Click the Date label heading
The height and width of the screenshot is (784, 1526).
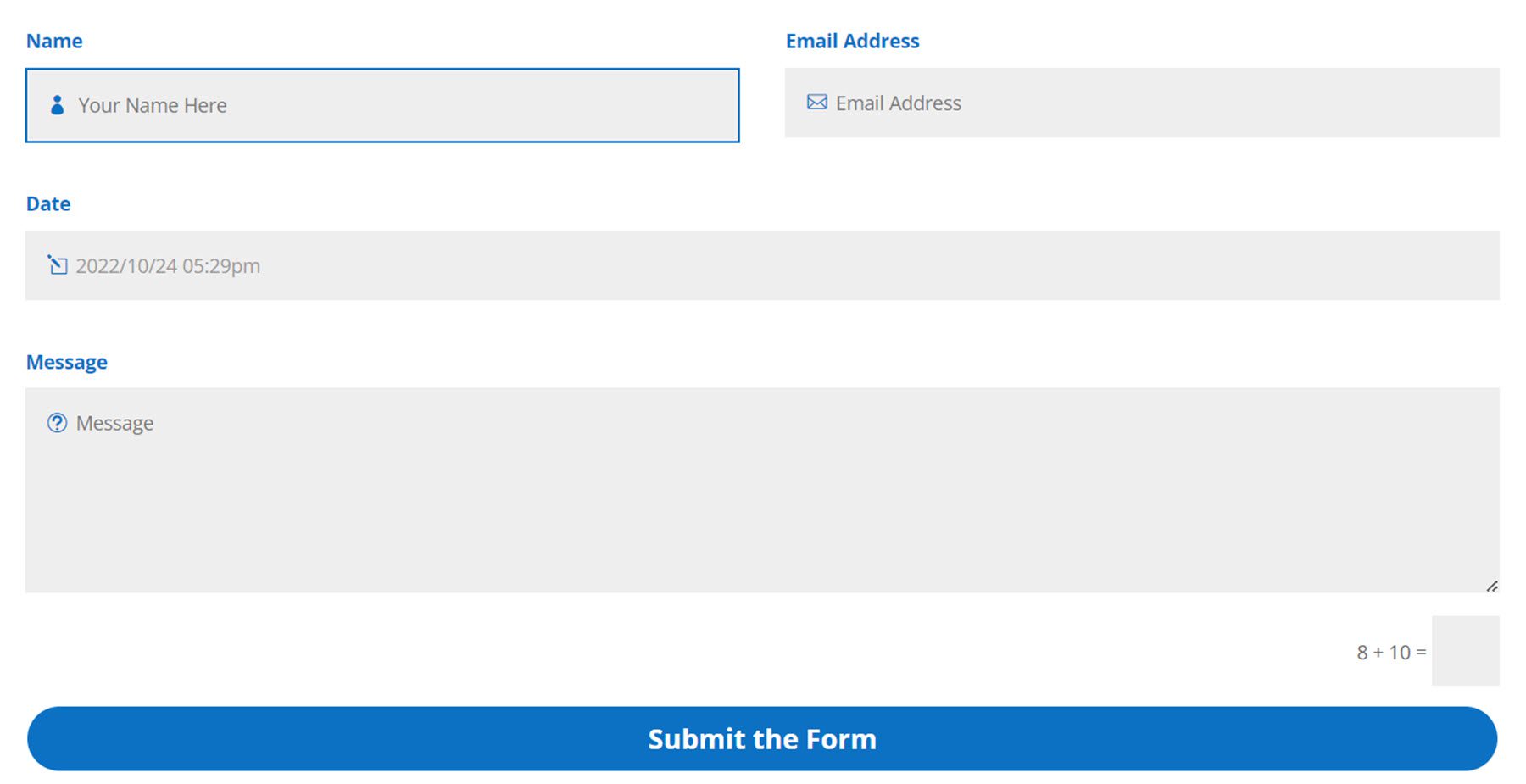[47, 203]
